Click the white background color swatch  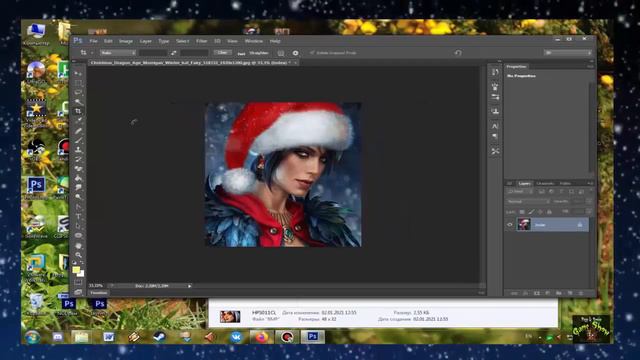[x=82, y=274]
